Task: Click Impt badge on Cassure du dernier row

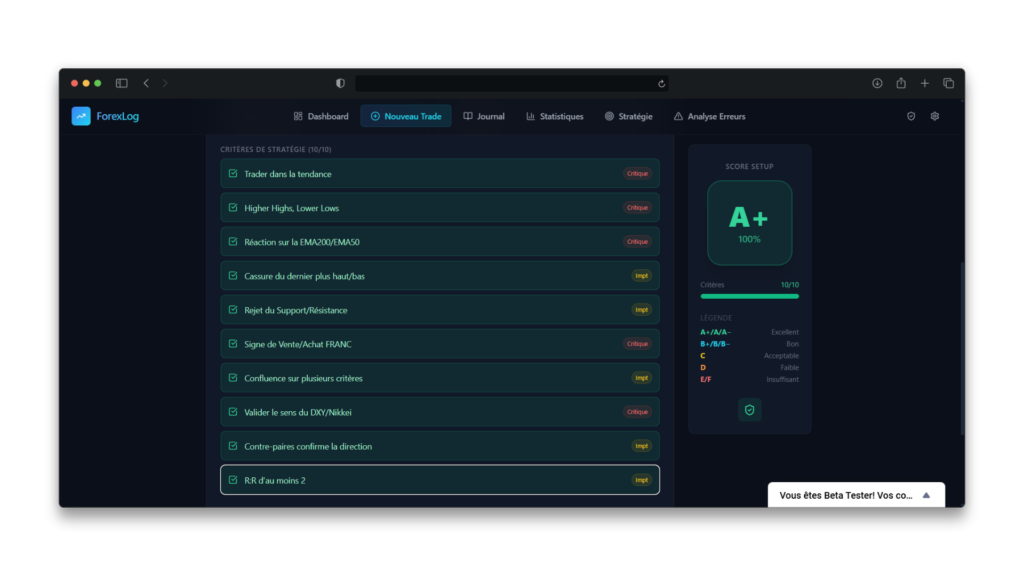Action: click(641, 276)
